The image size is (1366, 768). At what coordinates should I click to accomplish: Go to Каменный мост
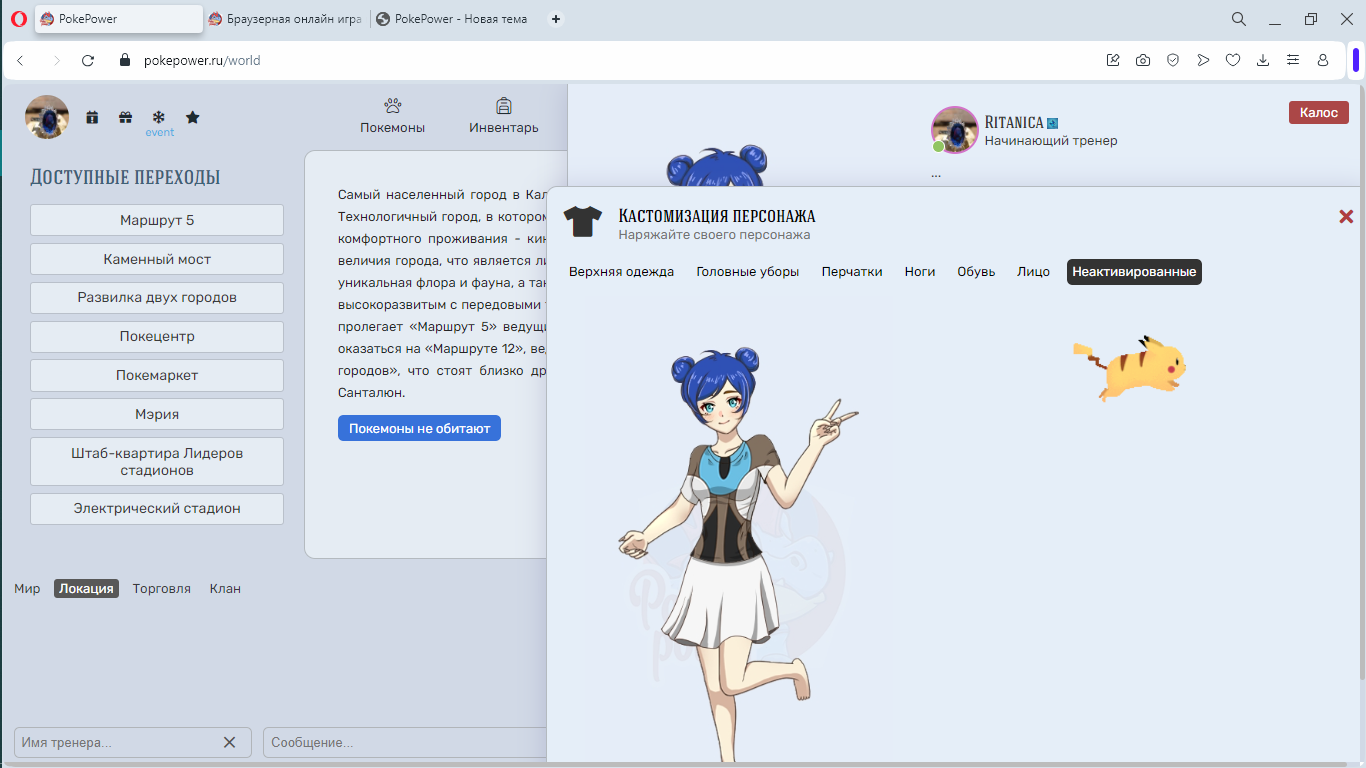pyautogui.click(x=157, y=259)
